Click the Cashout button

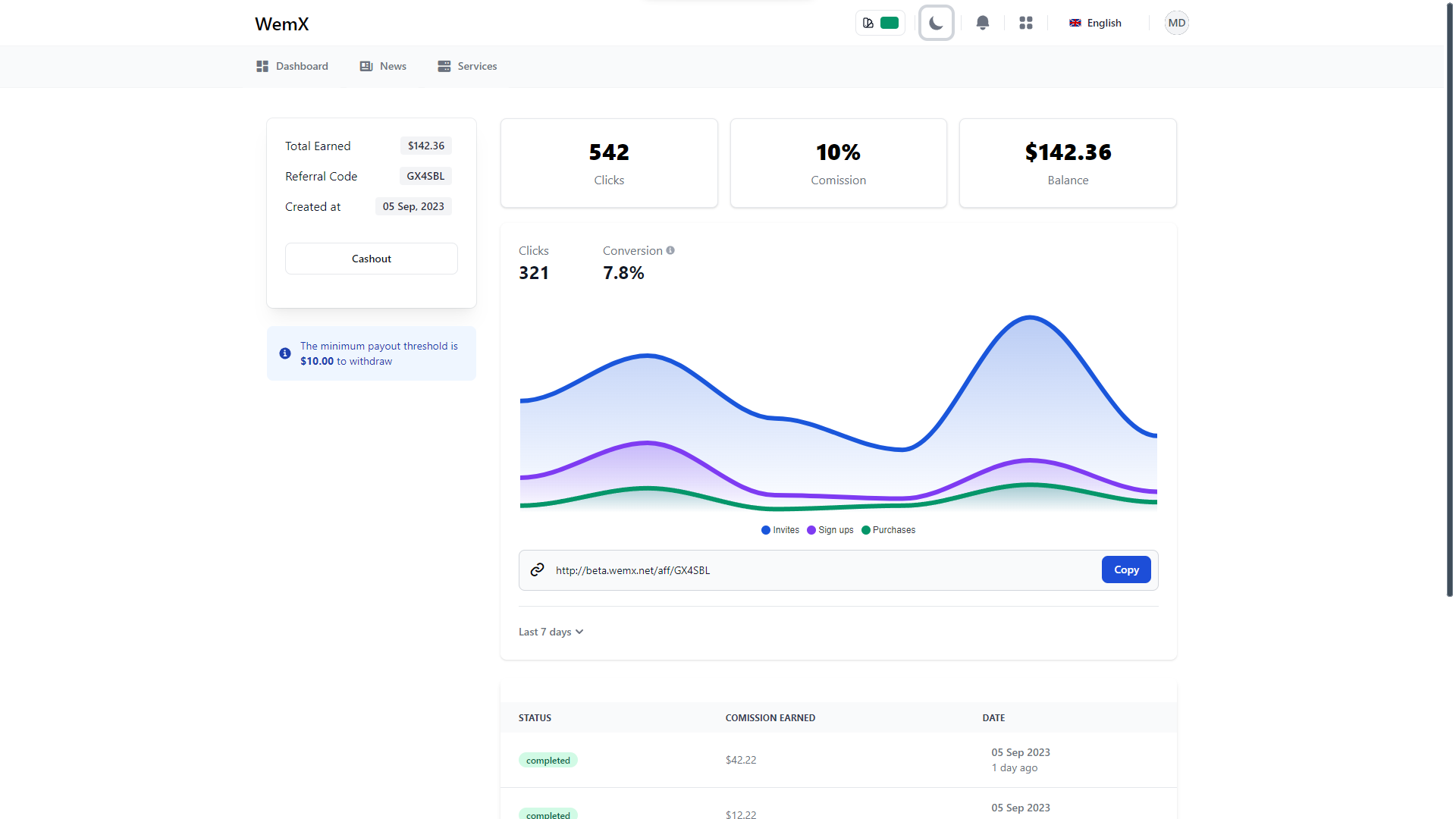tap(372, 259)
